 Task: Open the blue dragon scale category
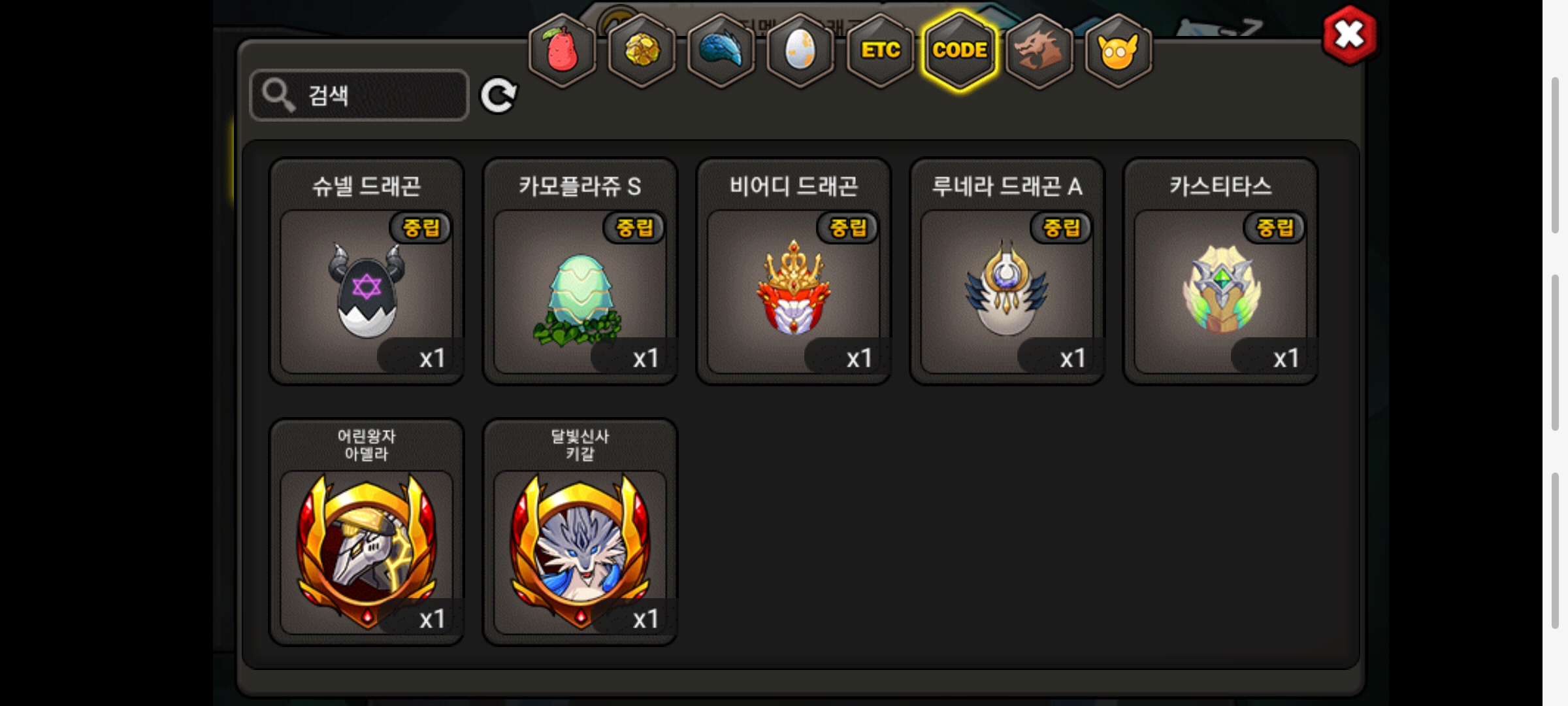[x=721, y=51]
